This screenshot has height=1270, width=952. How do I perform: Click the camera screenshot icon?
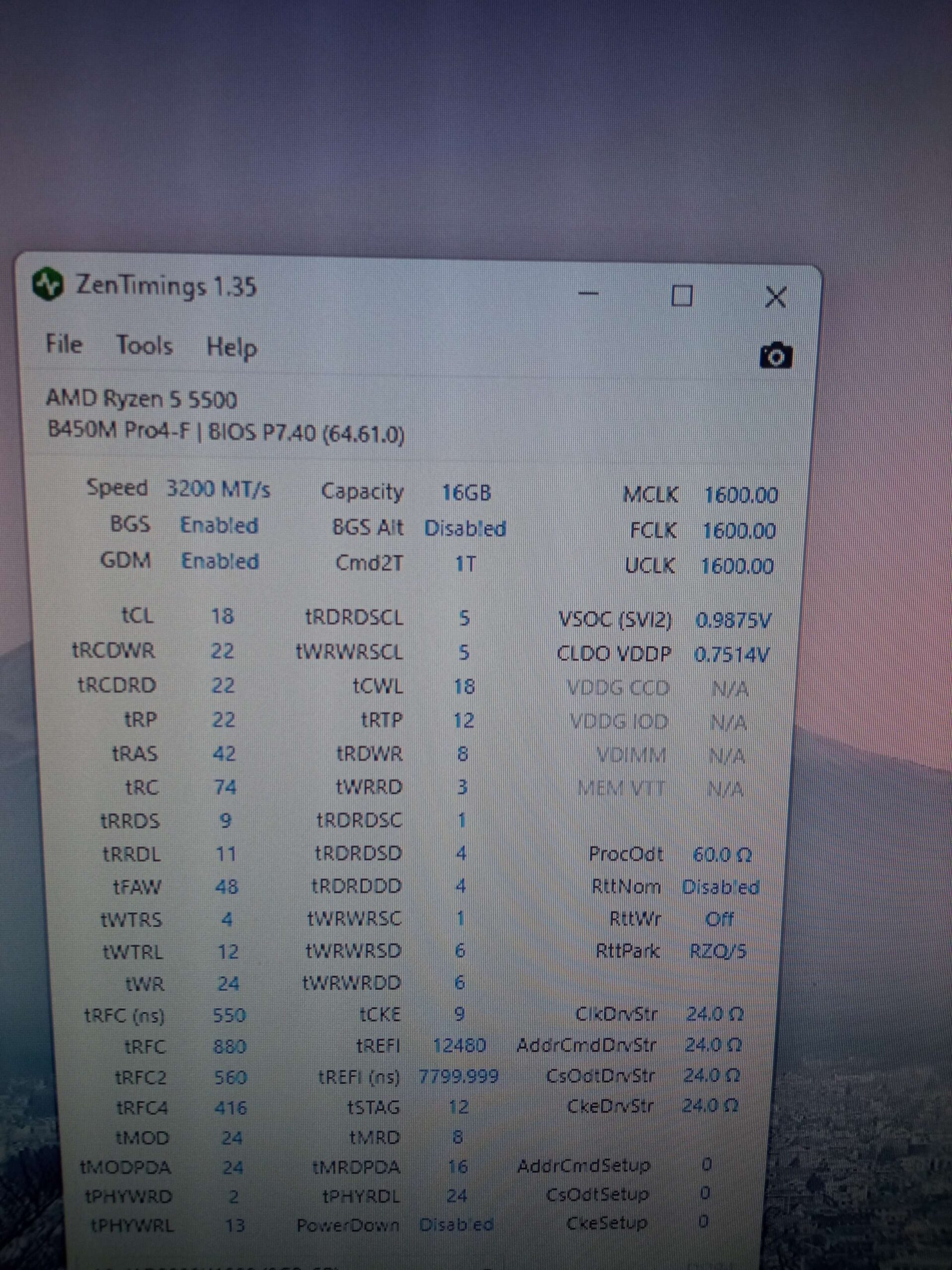(x=775, y=357)
